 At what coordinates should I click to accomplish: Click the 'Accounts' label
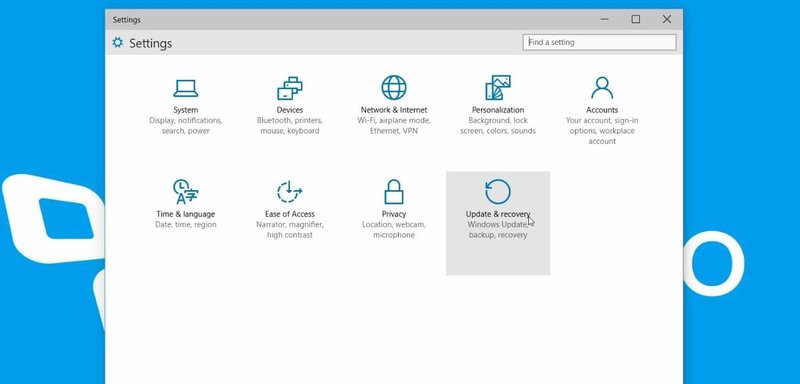[x=602, y=110]
